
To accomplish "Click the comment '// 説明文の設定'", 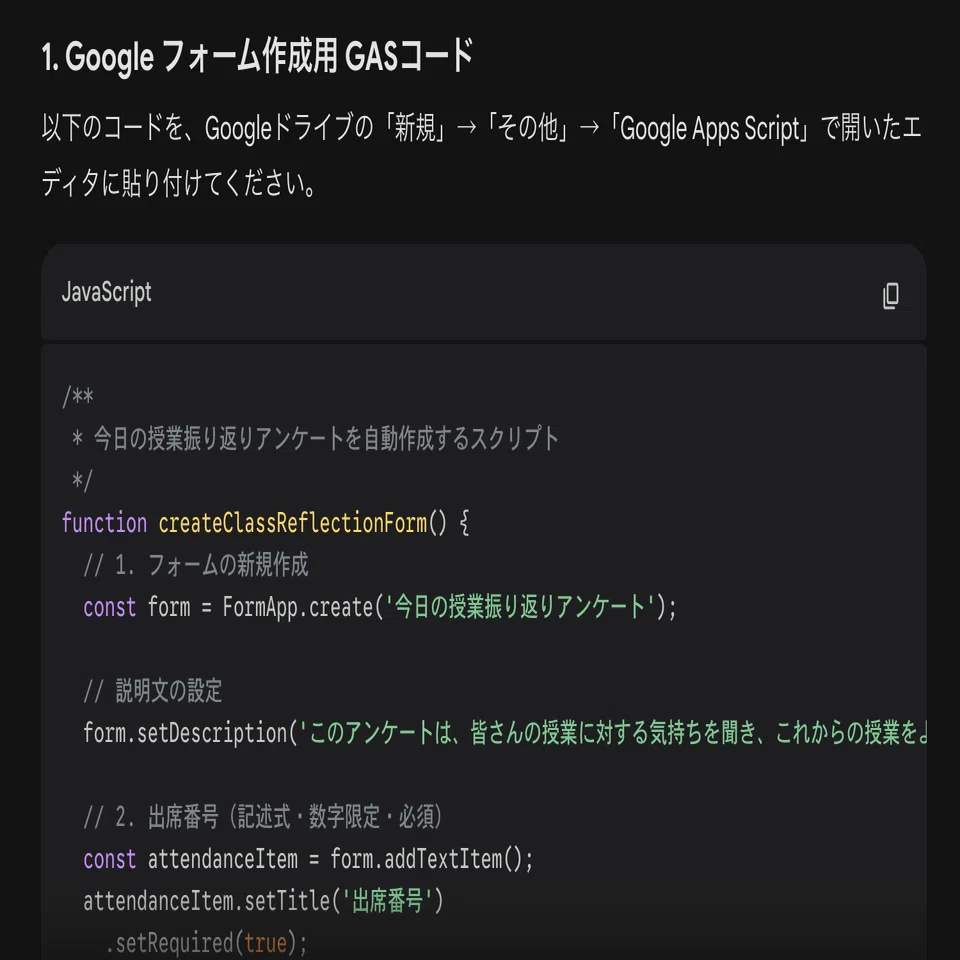I will [152, 691].
